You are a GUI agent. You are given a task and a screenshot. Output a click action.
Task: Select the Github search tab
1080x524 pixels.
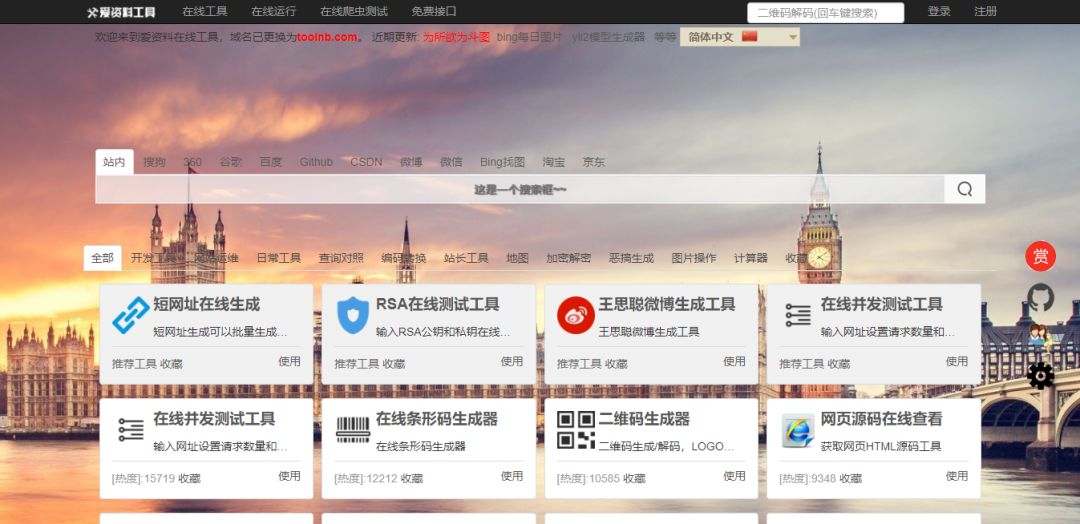(316, 162)
